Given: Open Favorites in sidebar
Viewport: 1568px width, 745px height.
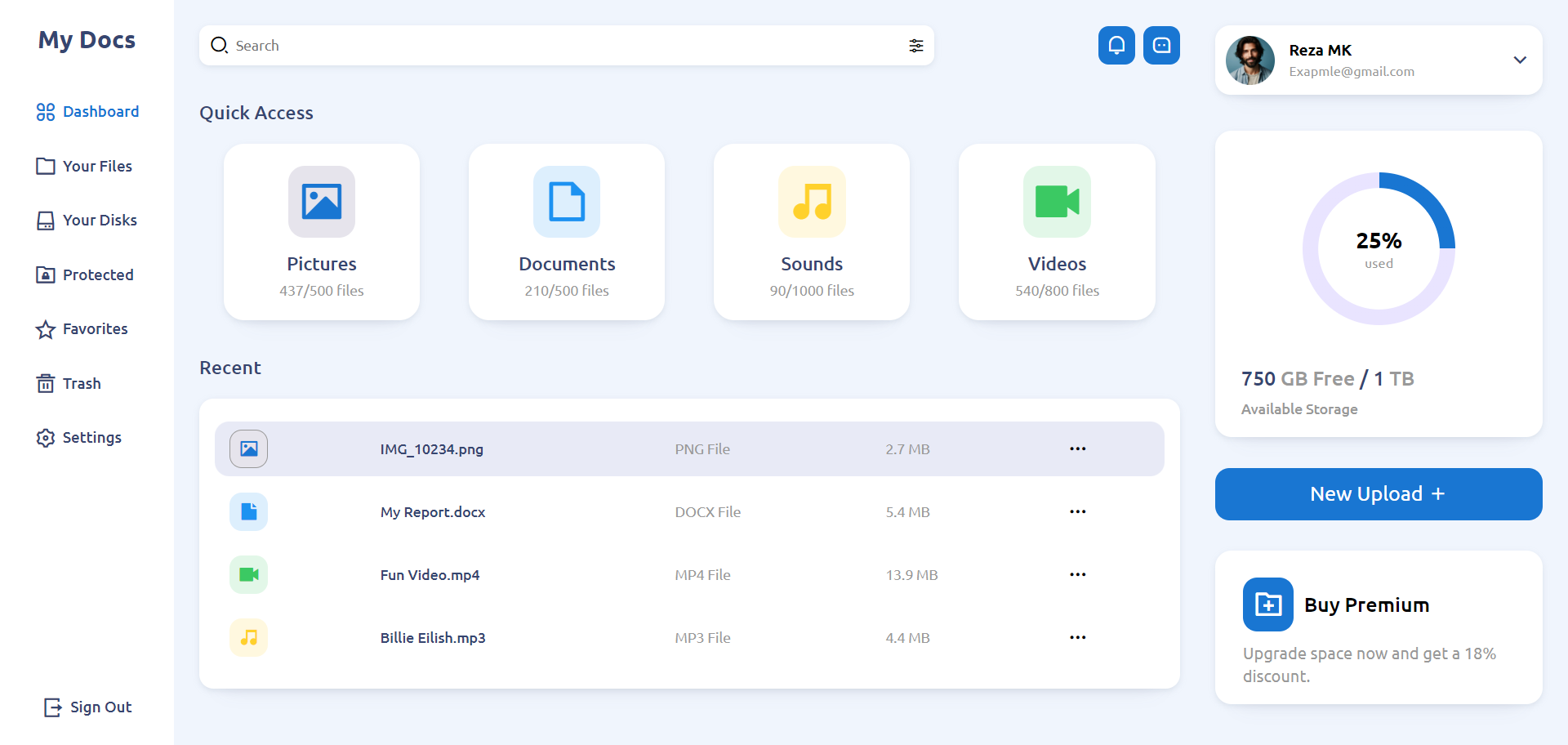Looking at the screenshot, I should (x=82, y=329).
